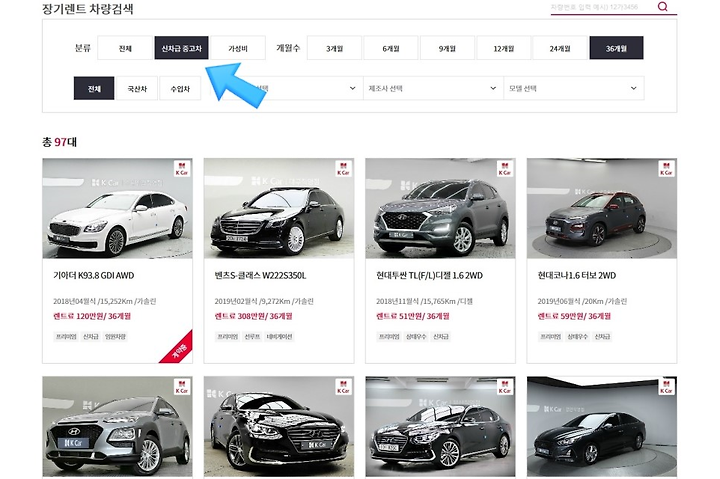The height and width of the screenshot is (479, 720).
Task: Choose the 12개월 rental period
Action: (x=504, y=48)
